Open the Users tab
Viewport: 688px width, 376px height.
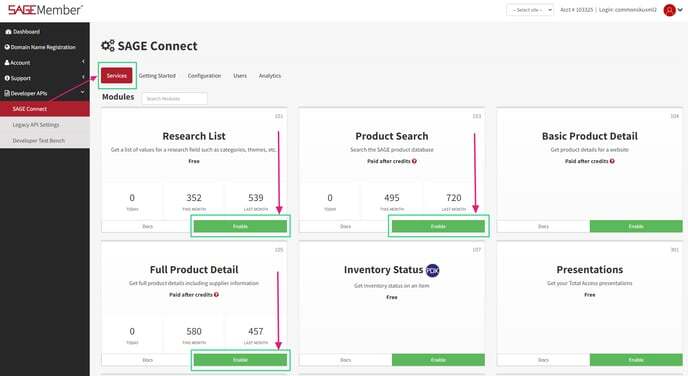click(240, 76)
